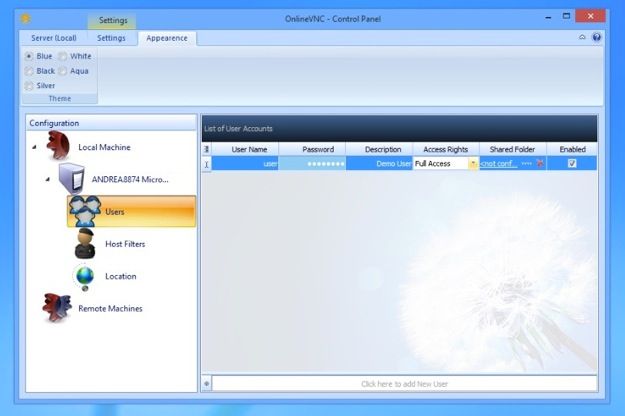The height and width of the screenshot is (416, 625).
Task: Click the red delete shared folder icon
Action: point(540,163)
